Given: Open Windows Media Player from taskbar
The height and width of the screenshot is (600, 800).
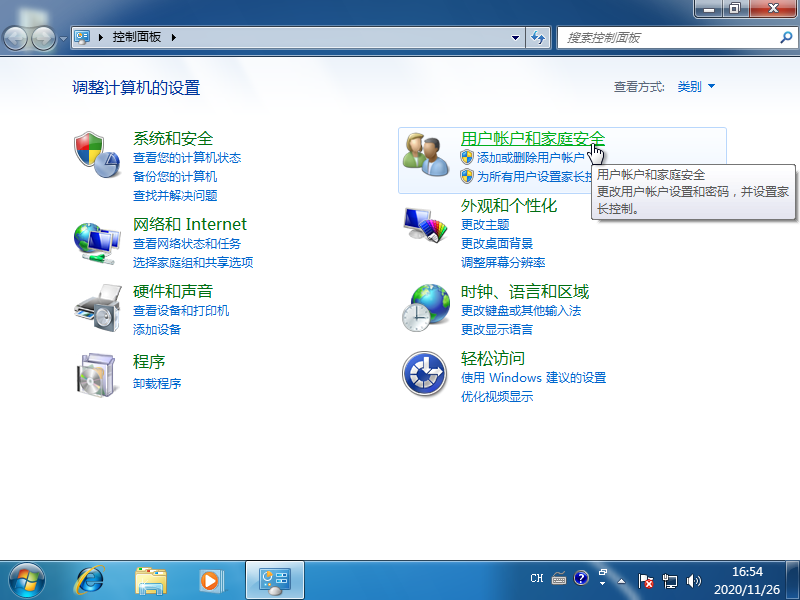Looking at the screenshot, I should coord(211,579).
